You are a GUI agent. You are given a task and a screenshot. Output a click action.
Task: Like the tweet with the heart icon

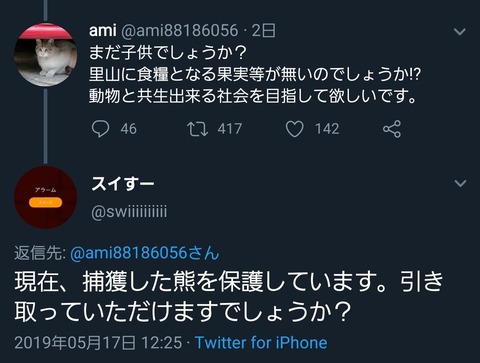click(x=295, y=129)
